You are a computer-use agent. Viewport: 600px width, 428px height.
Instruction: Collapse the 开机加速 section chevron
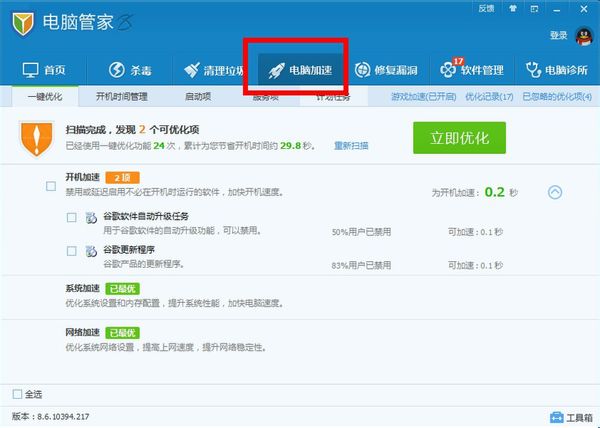coord(555,192)
